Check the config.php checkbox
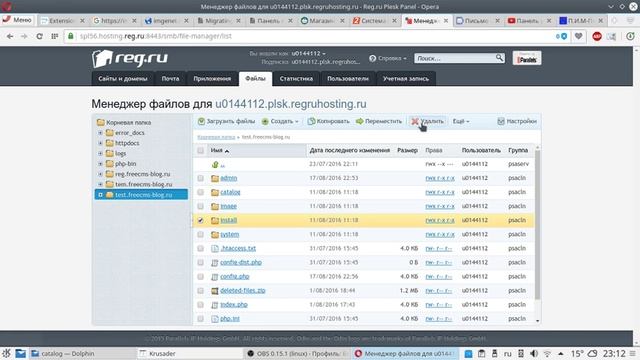The width and height of the screenshot is (640, 360). [200, 277]
